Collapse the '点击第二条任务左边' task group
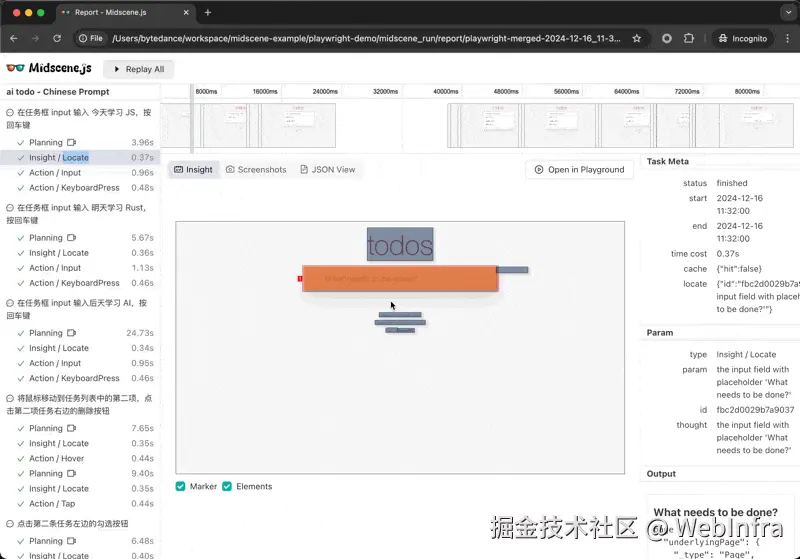800x559 pixels. pyautogui.click(x=10, y=523)
